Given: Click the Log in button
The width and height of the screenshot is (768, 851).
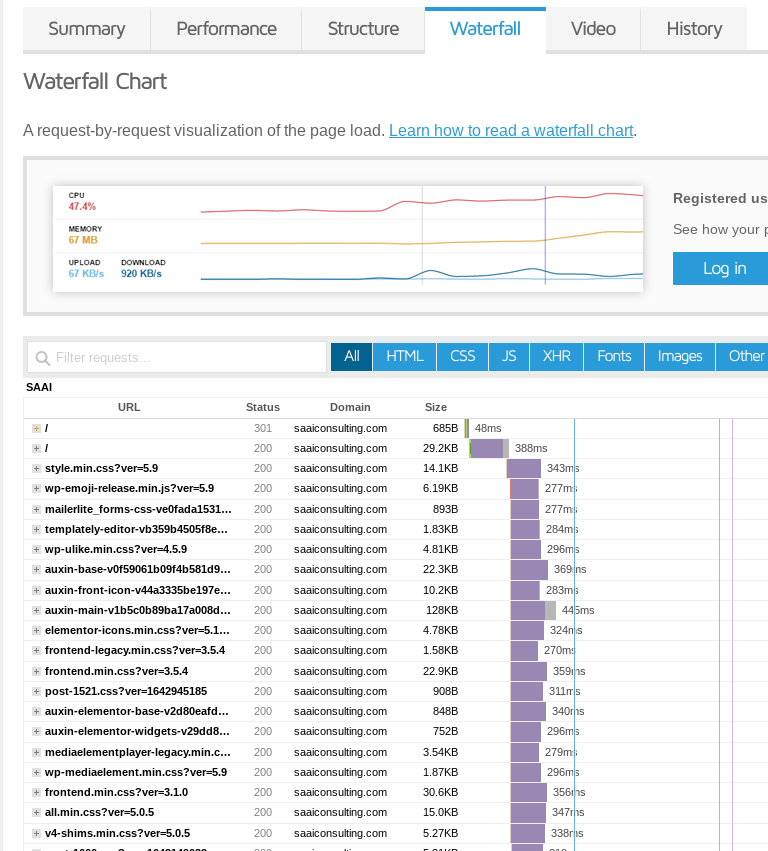Looking at the screenshot, I should tap(723, 268).
